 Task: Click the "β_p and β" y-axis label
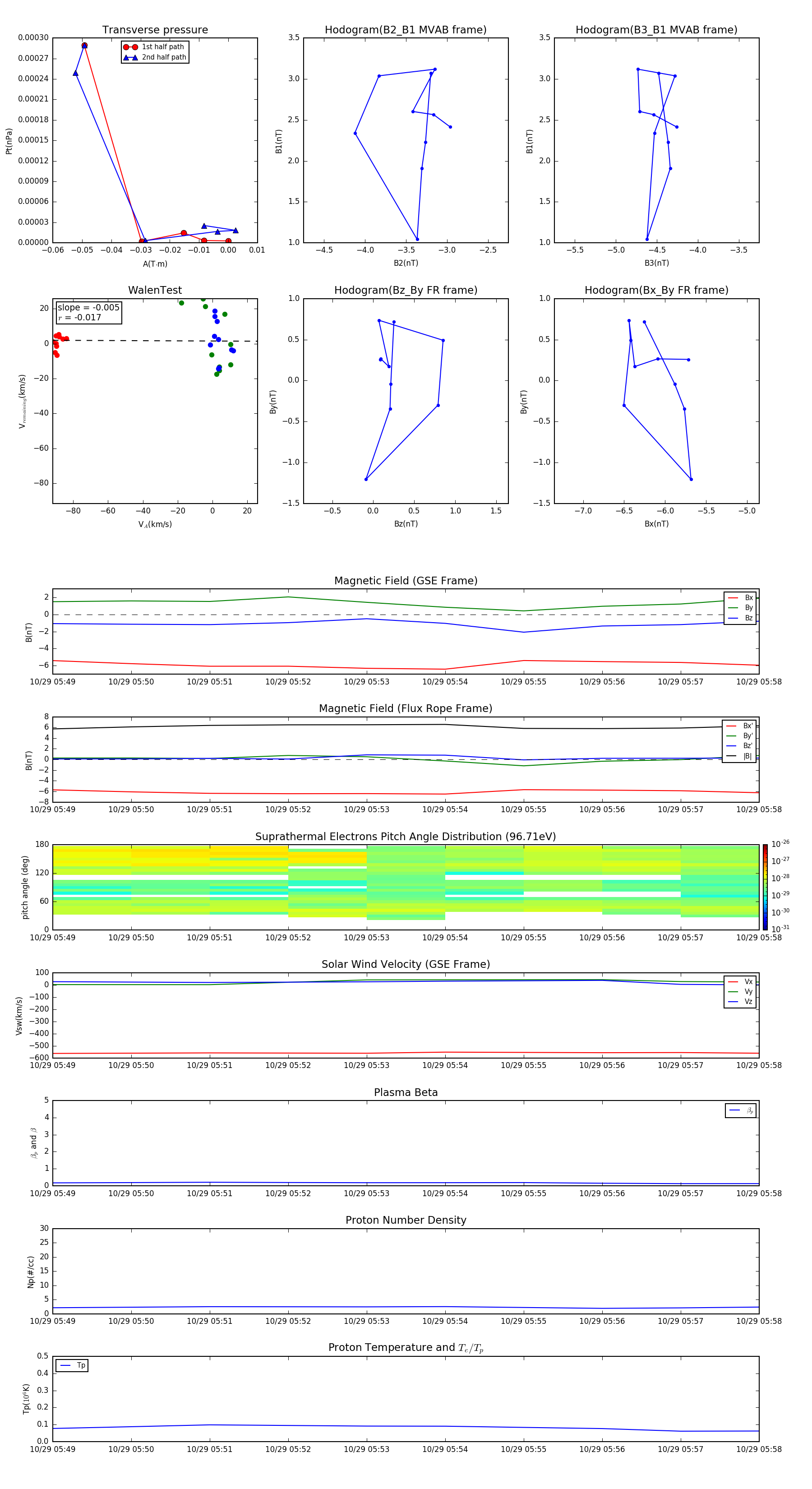34,1143
